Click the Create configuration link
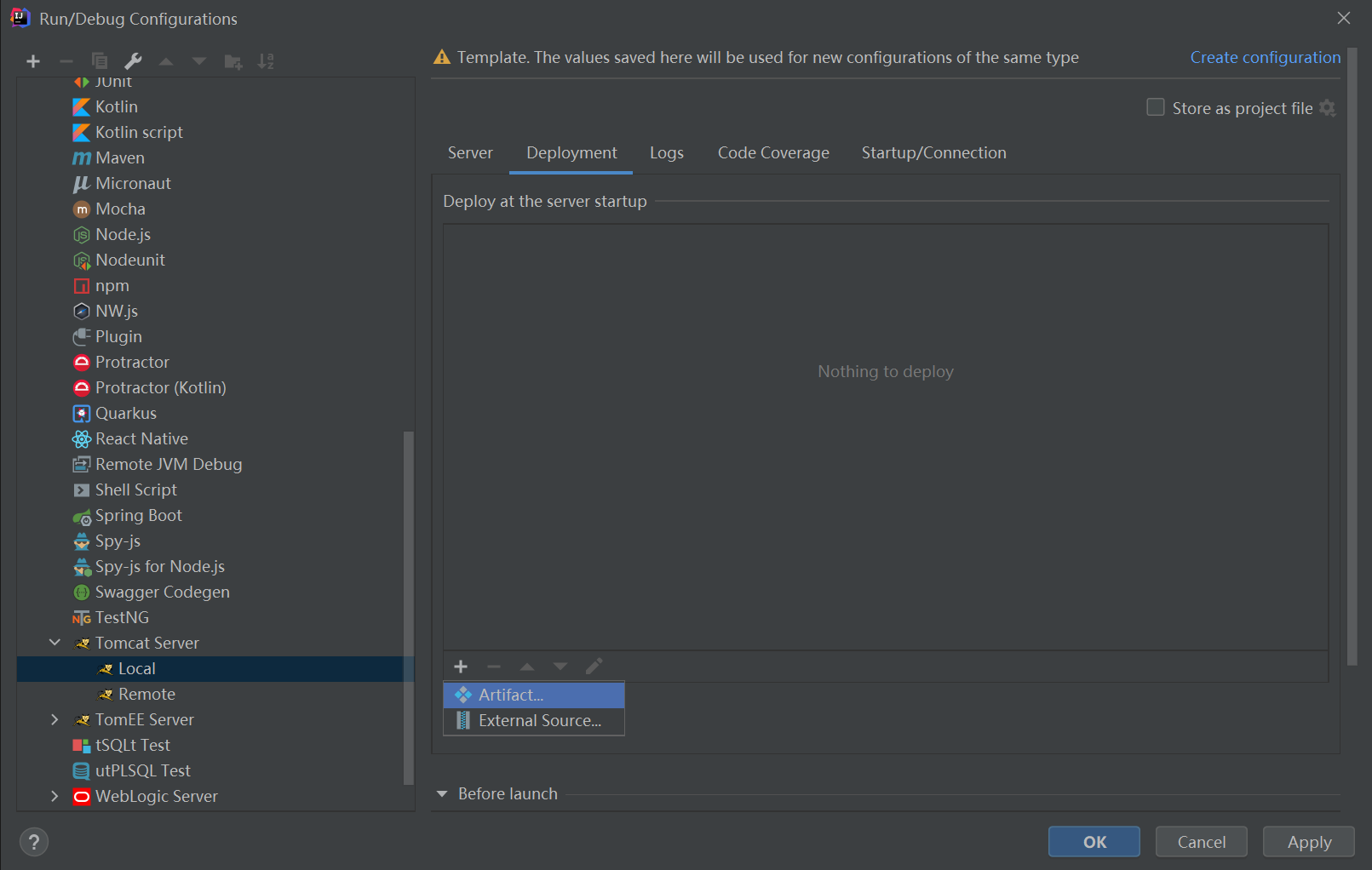Screen dimensions: 1372x870 click(x=1266, y=57)
